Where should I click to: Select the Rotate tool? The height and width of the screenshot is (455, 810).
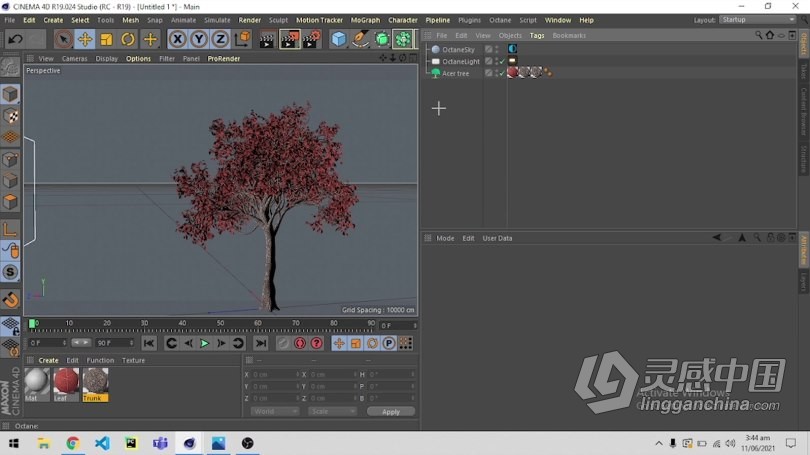point(128,39)
